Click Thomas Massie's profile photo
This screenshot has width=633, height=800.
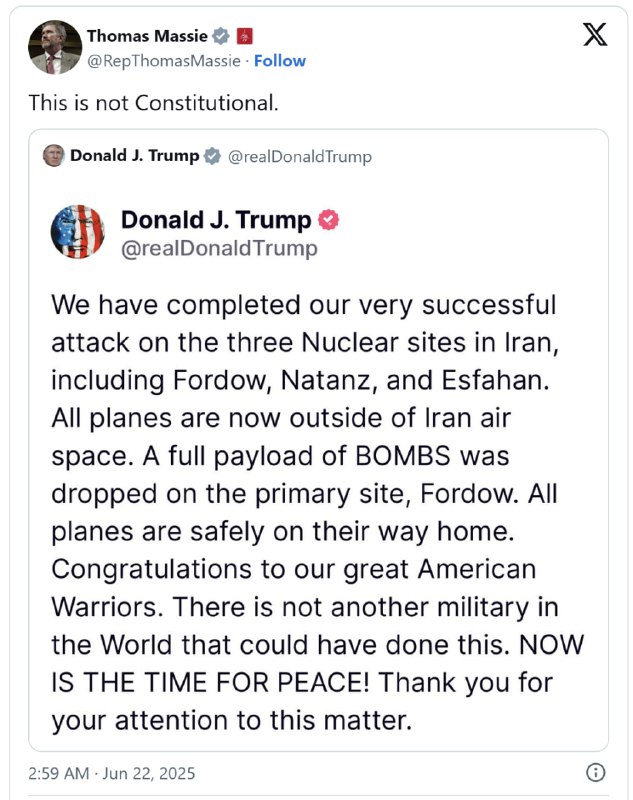point(55,47)
